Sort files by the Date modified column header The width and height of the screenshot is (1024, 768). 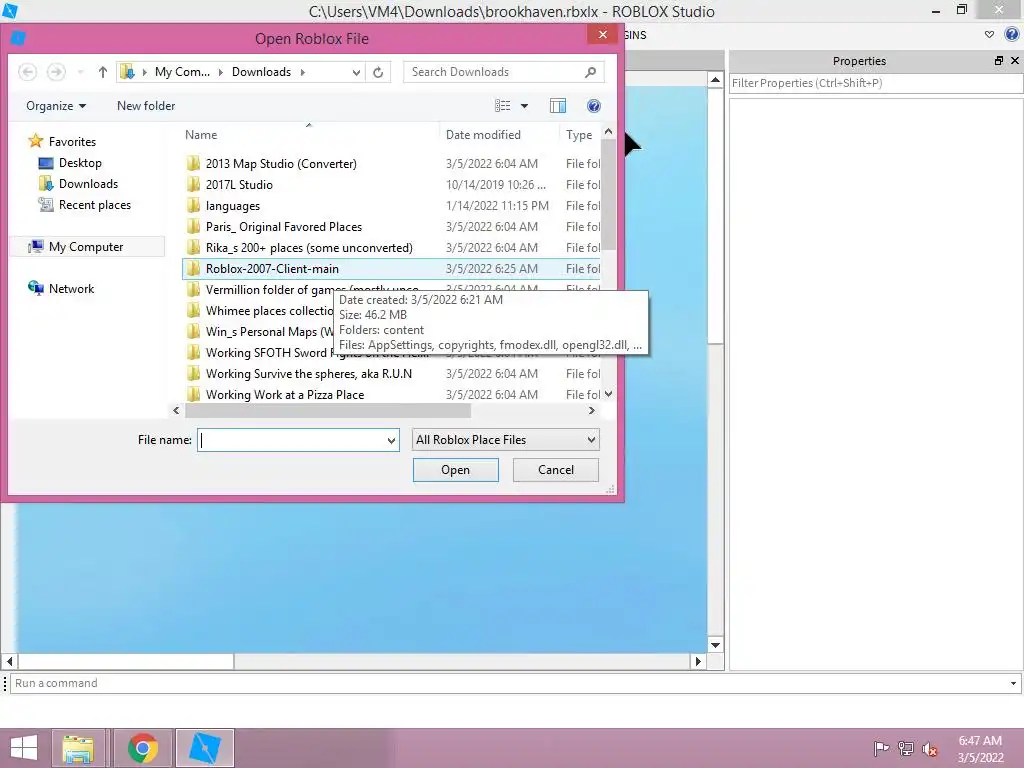point(483,135)
